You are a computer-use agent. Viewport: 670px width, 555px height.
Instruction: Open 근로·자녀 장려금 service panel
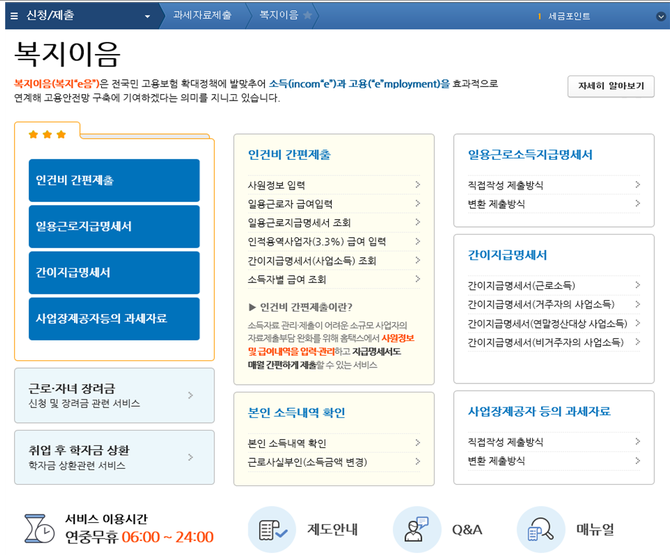click(x=114, y=395)
